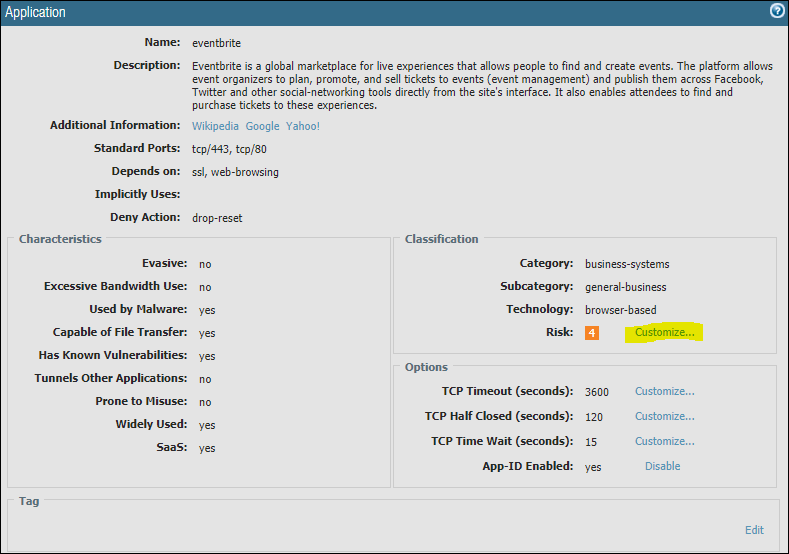Click the general-business subcategory value
Screen dimensions: 789x554
(627, 287)
